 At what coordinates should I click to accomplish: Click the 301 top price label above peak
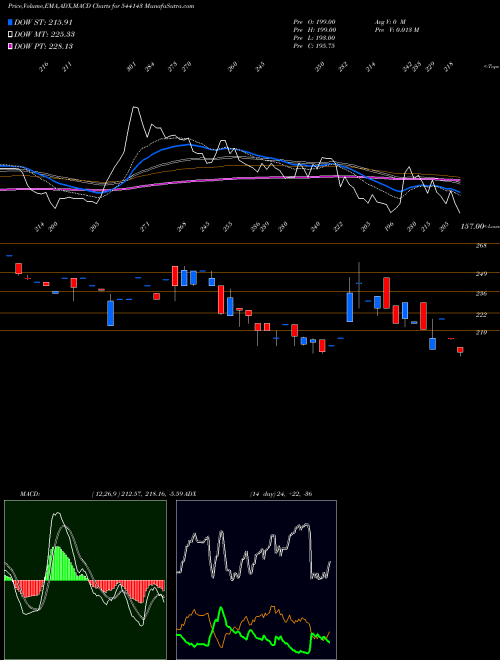coord(132,67)
